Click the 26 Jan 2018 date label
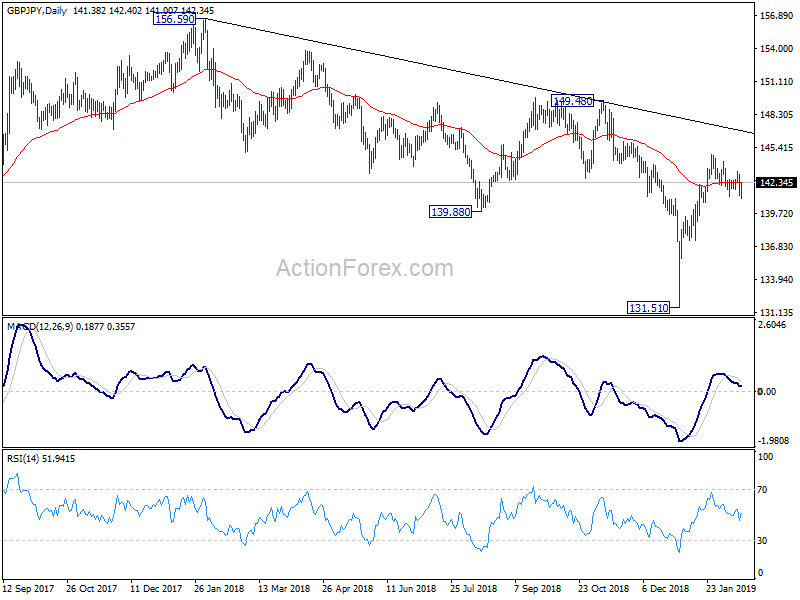This screenshot has height=600, width=800. [x=219, y=588]
